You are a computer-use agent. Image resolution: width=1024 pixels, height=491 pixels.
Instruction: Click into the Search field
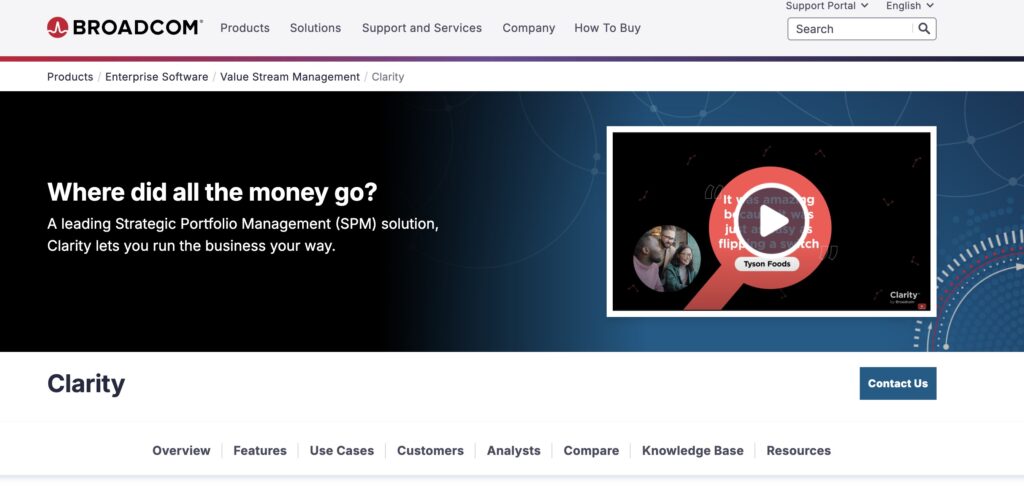(850, 29)
